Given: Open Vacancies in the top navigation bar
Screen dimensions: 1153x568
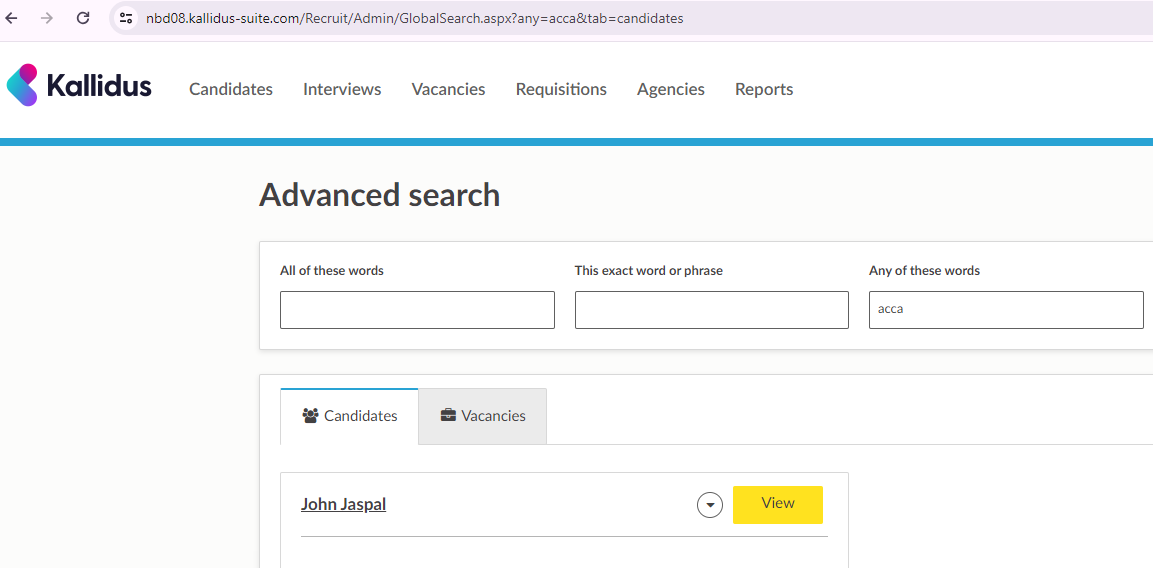Looking at the screenshot, I should (448, 89).
